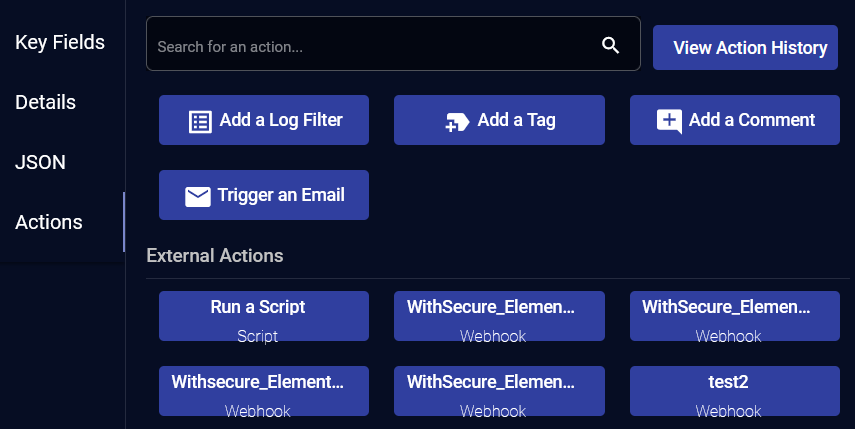Click the magnifying glass search icon
The height and width of the screenshot is (429, 855).
click(610, 45)
